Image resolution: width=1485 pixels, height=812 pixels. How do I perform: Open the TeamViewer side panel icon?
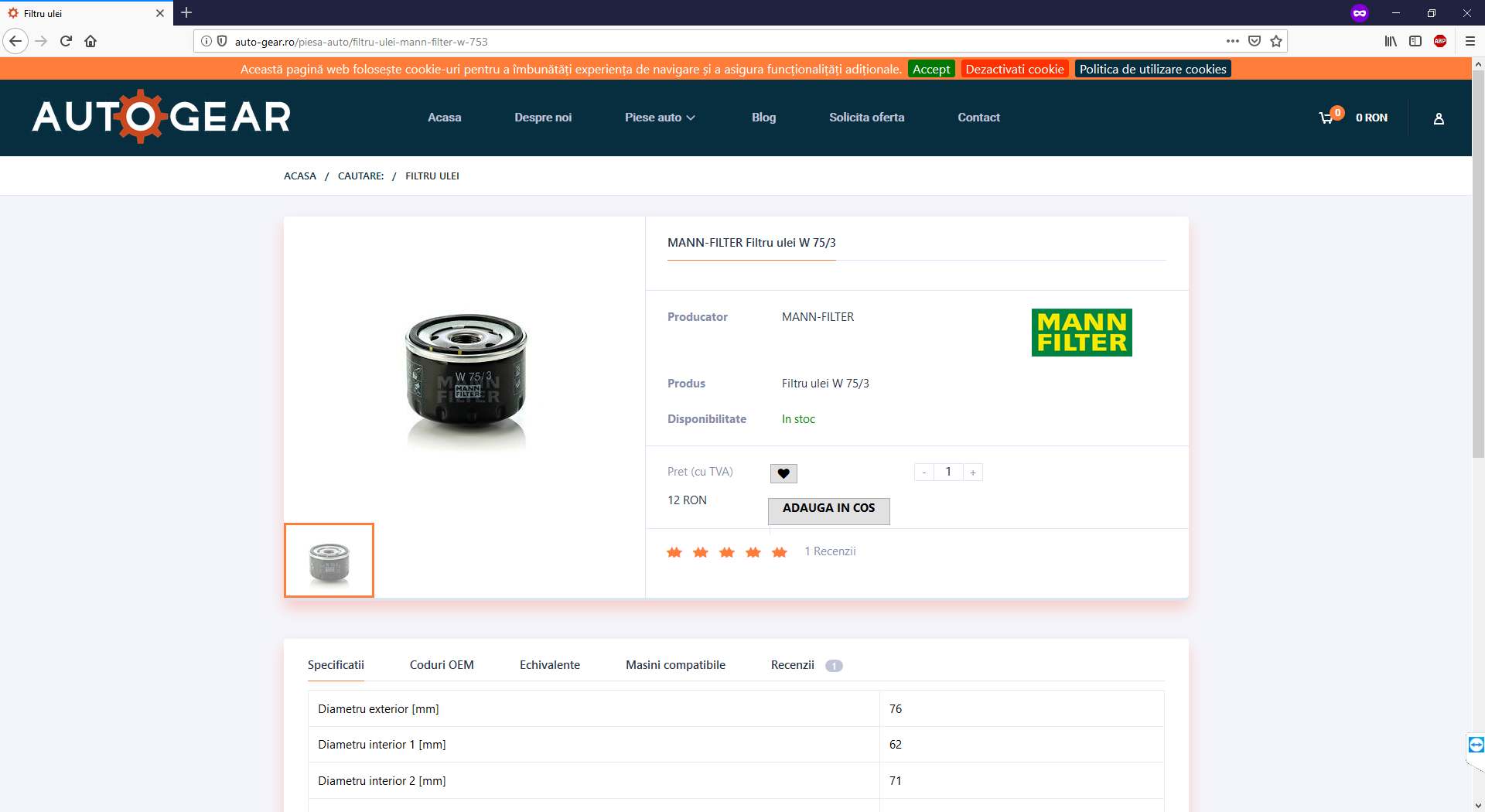point(1476,745)
